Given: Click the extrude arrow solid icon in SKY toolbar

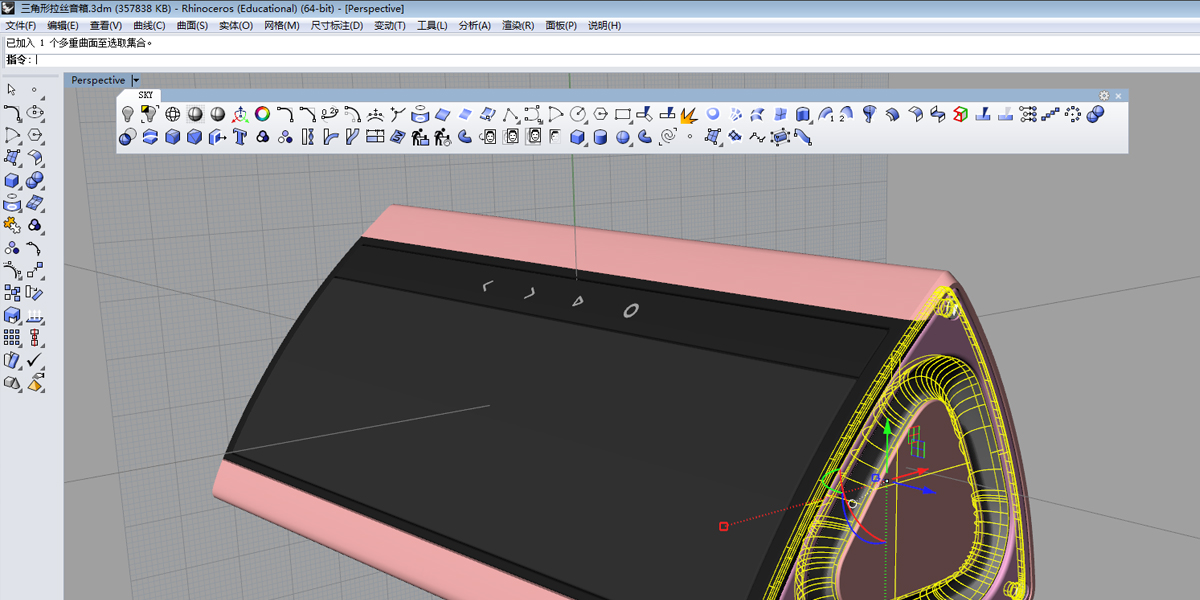Looking at the screenshot, I should (x=217, y=137).
